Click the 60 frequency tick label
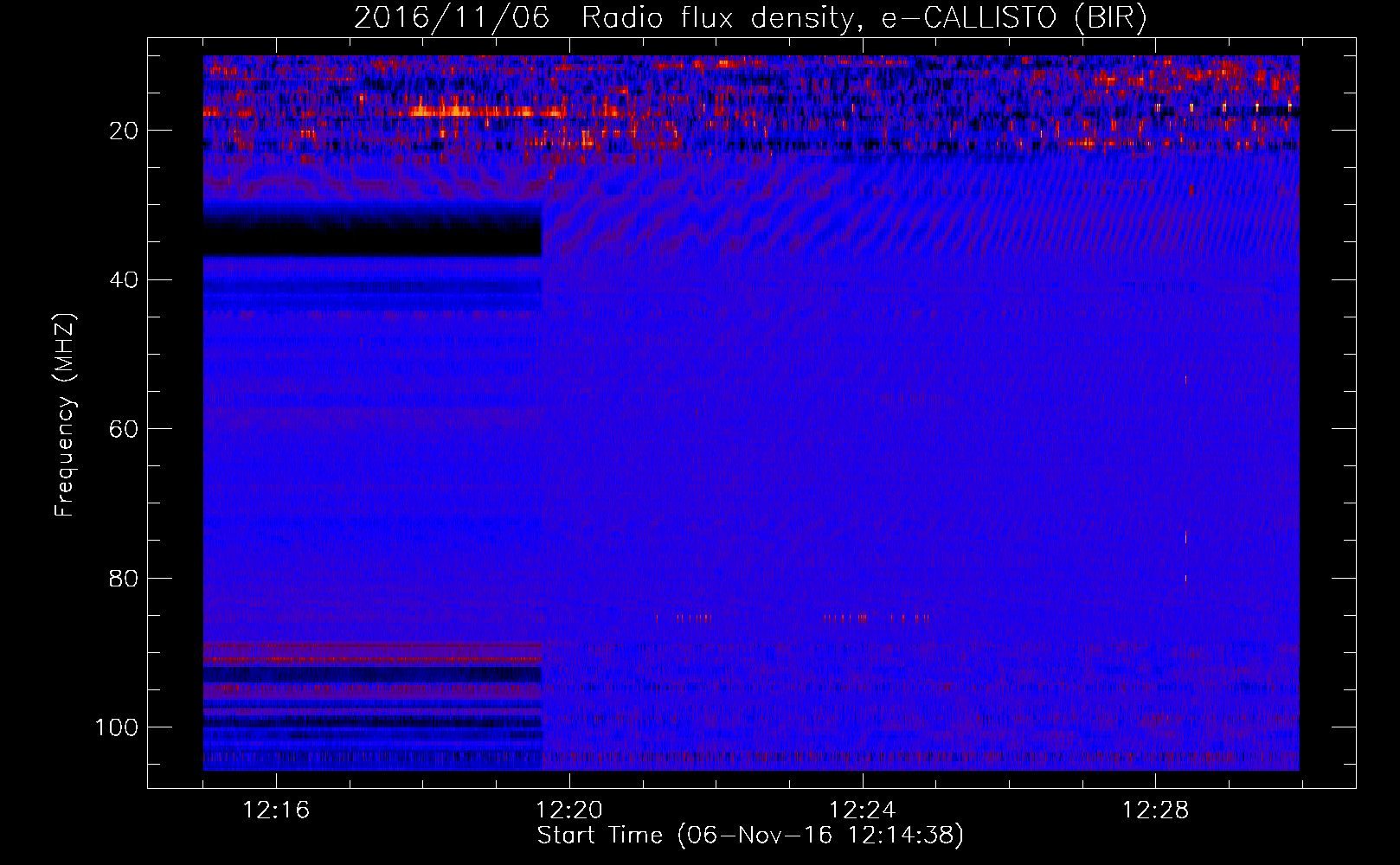 pyautogui.click(x=124, y=429)
